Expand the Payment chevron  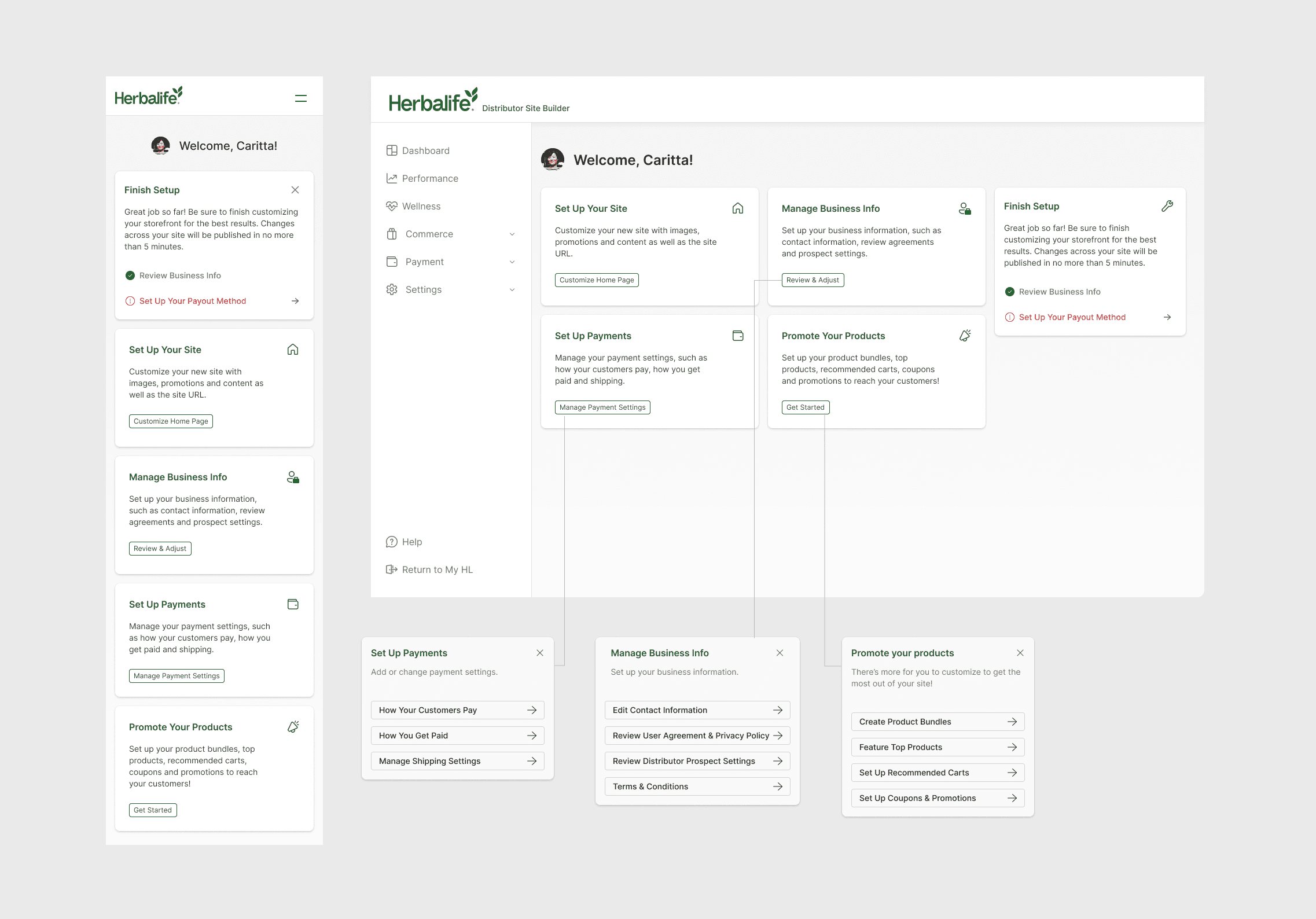point(512,262)
